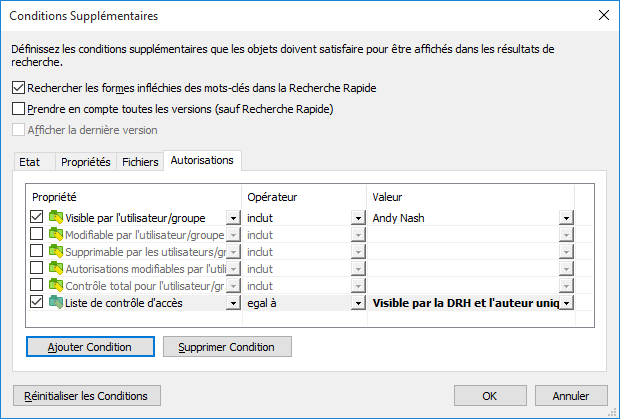Screen dimensions: 620x419
Task: Click the Ajouter Condition button
Action: (x=91, y=347)
